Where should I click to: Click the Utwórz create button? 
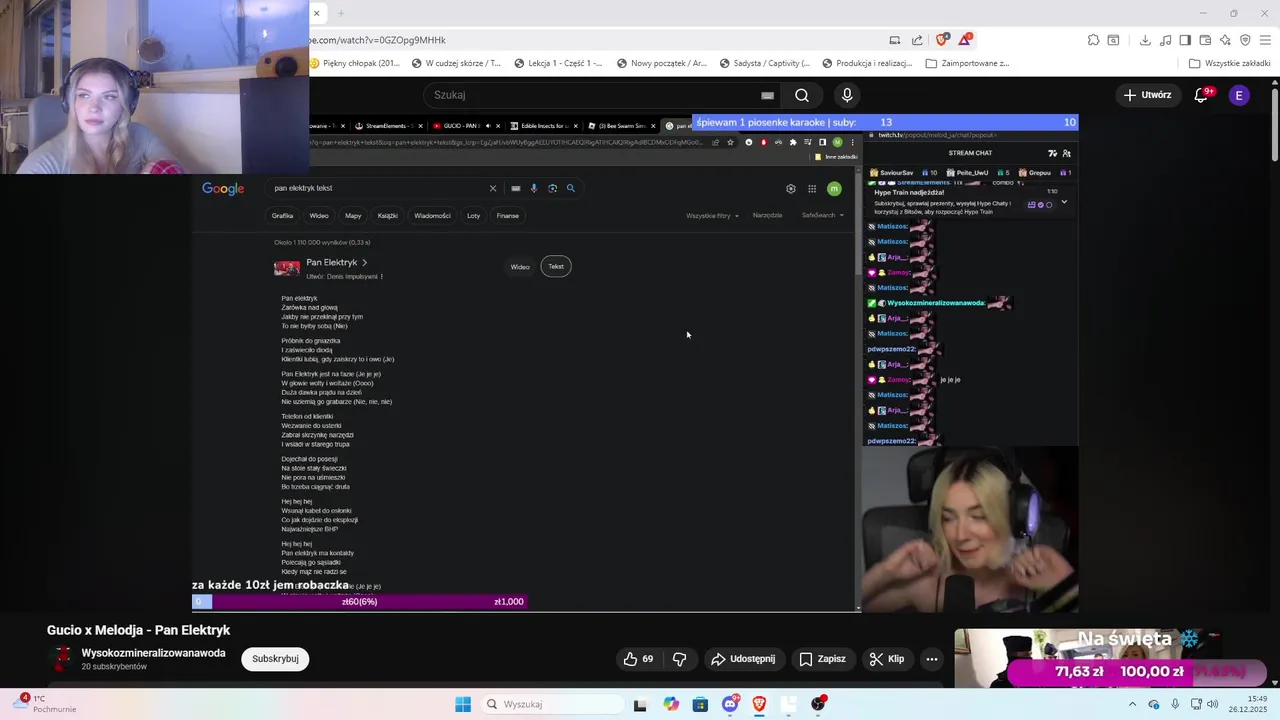pos(1147,95)
